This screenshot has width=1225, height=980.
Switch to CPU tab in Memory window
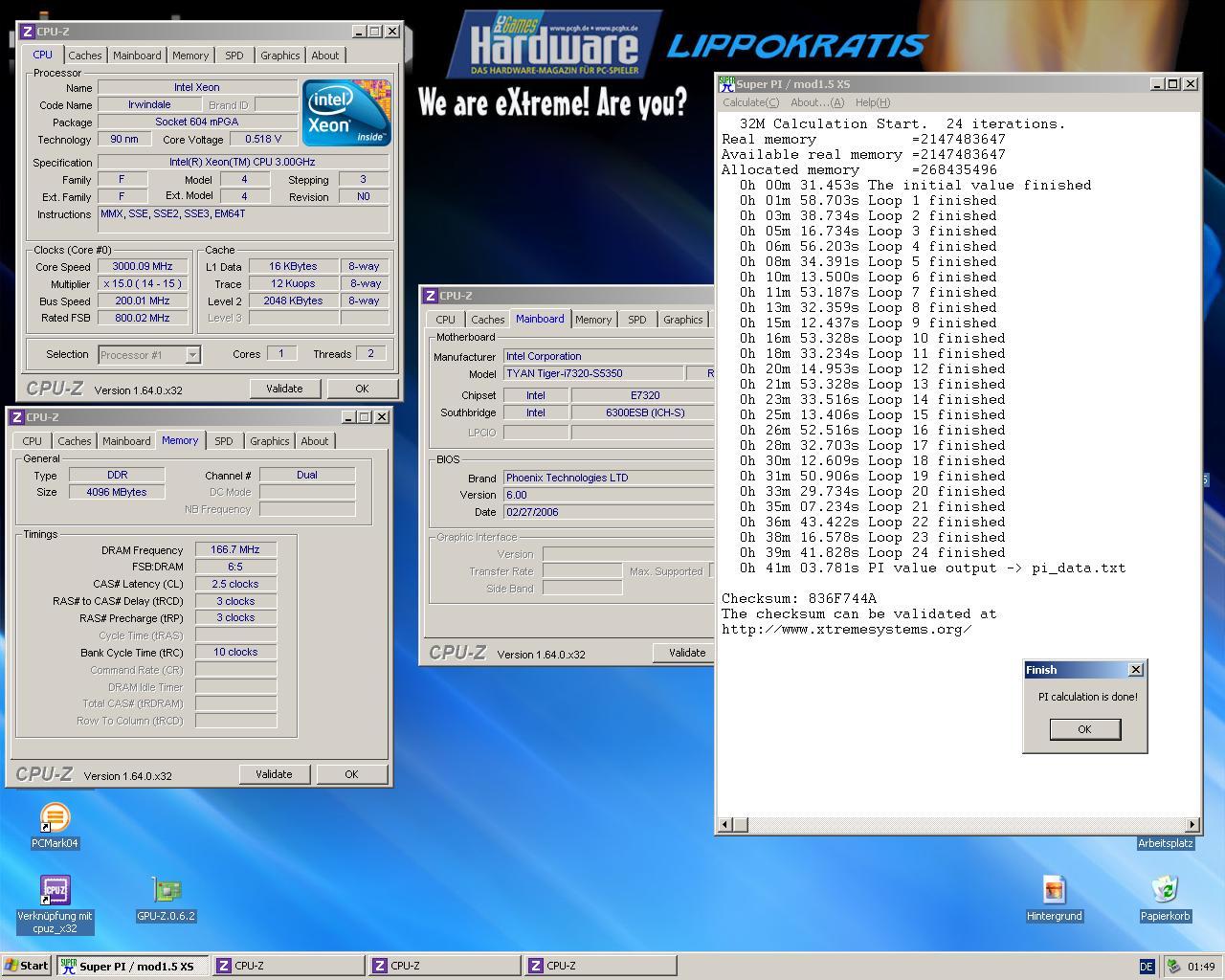(x=33, y=441)
